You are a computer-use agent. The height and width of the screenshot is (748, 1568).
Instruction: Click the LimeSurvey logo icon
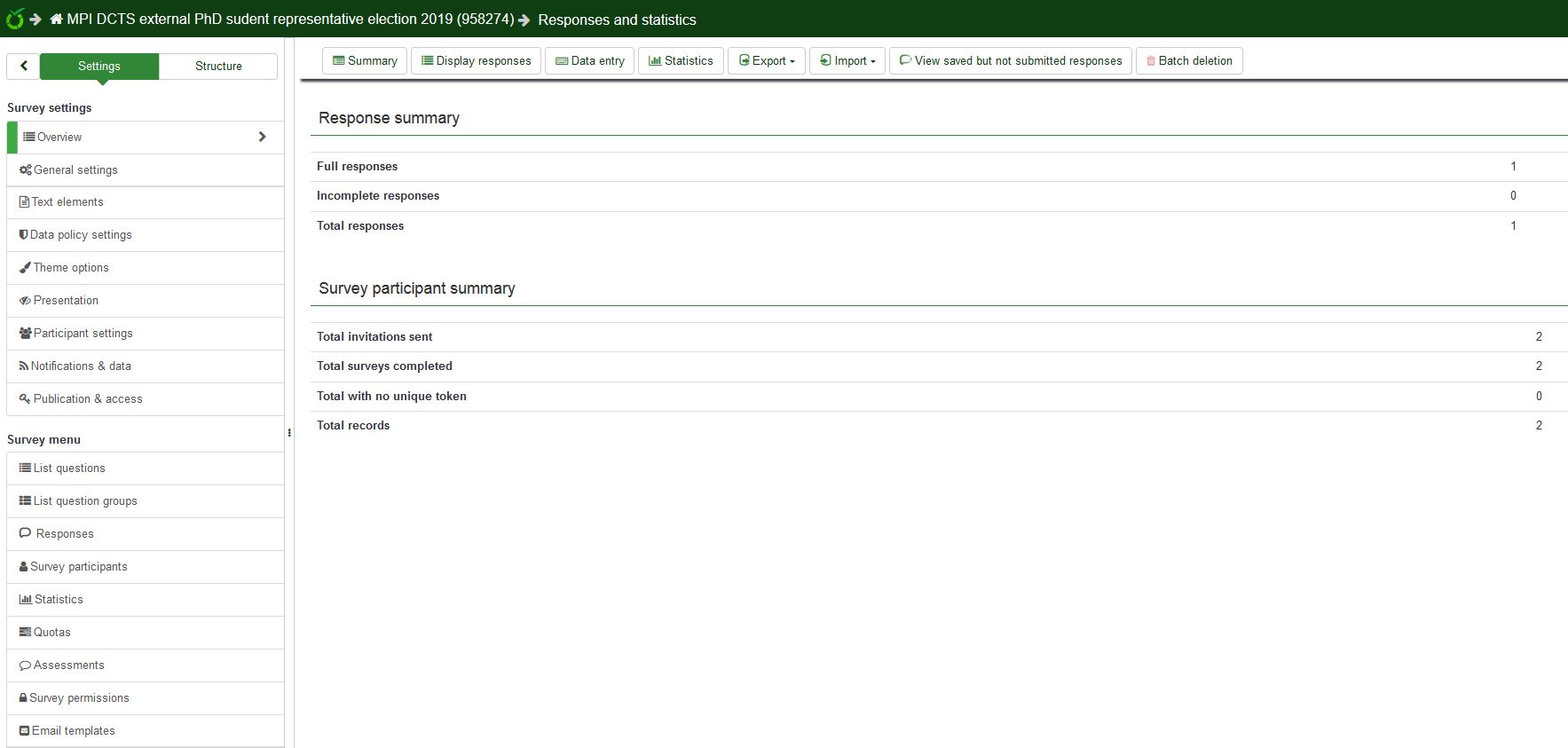click(x=14, y=19)
